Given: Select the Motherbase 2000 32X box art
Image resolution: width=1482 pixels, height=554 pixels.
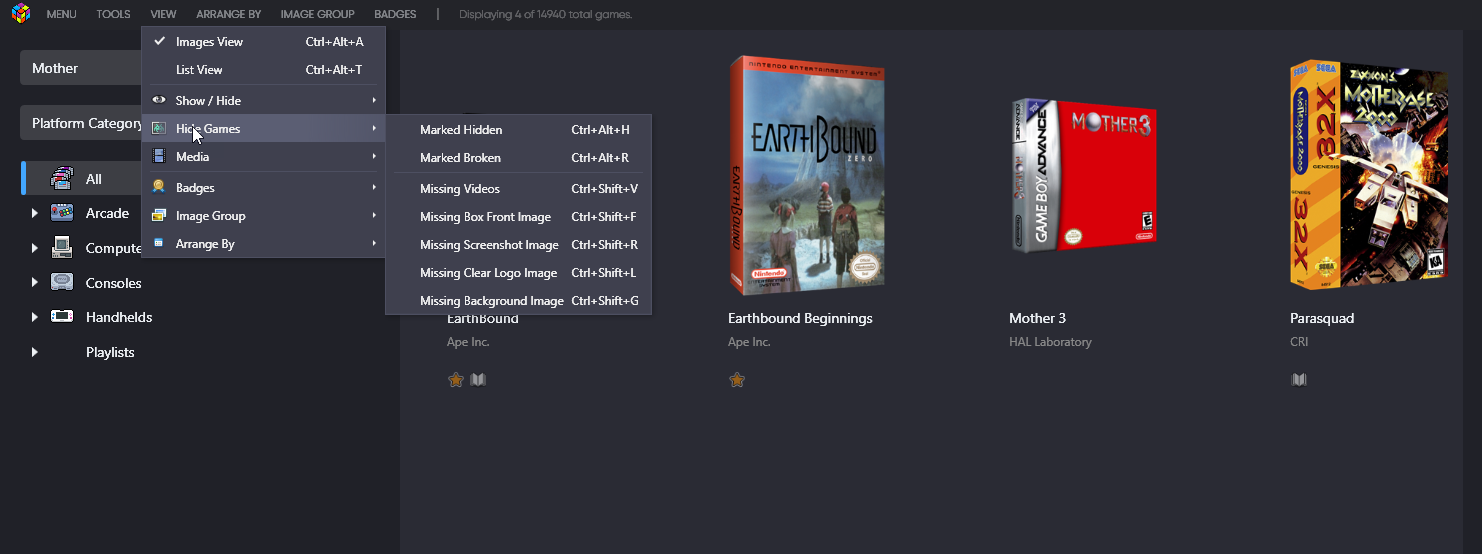Looking at the screenshot, I should [1369, 176].
